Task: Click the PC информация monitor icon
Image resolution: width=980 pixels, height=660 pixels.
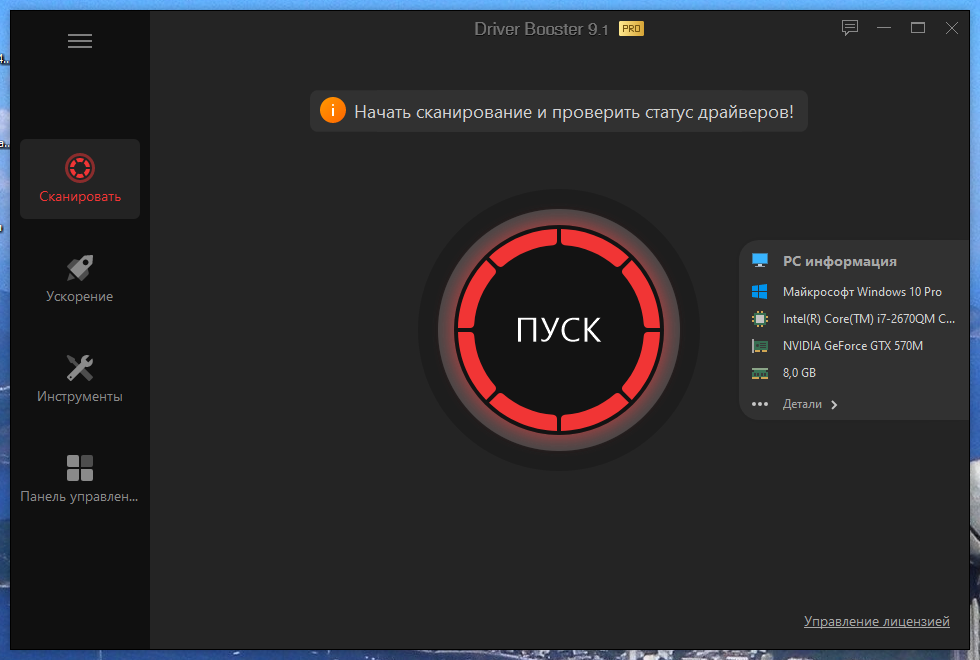Action: [x=759, y=261]
